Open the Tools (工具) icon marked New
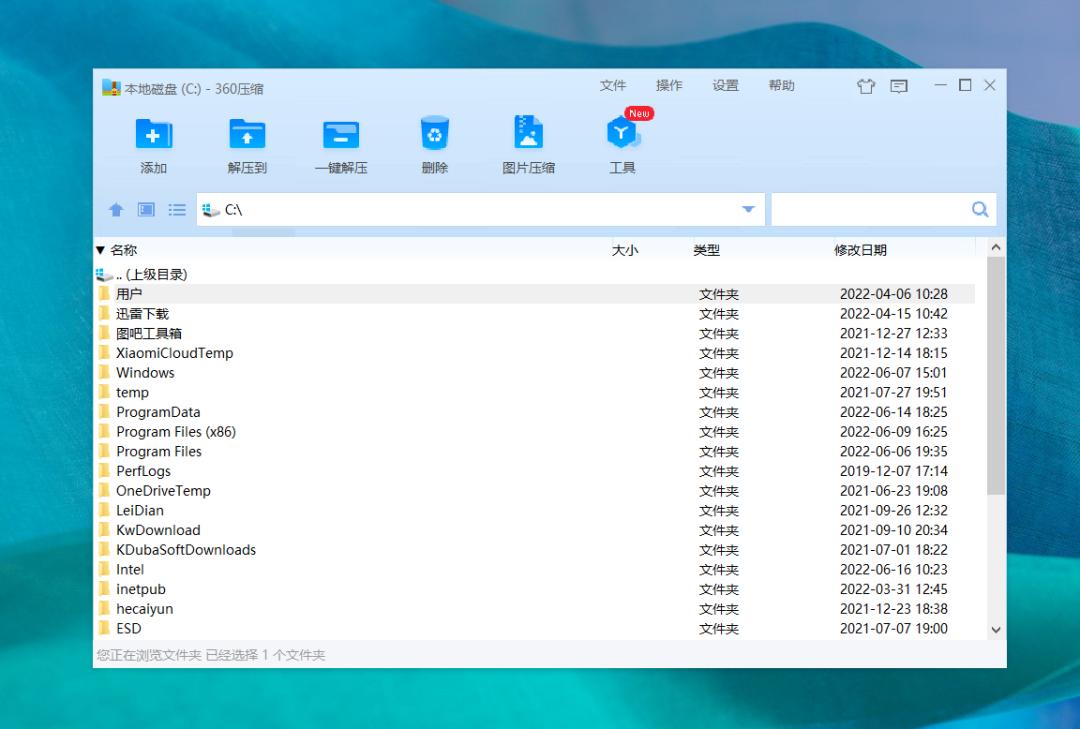 (x=622, y=134)
